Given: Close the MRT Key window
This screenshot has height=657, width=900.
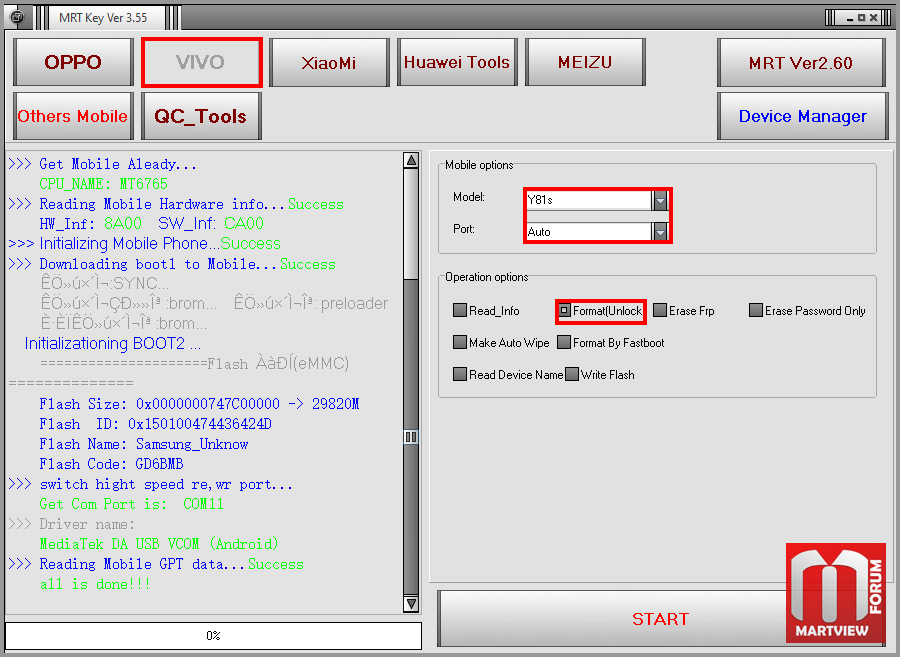Looking at the screenshot, I should [873, 18].
